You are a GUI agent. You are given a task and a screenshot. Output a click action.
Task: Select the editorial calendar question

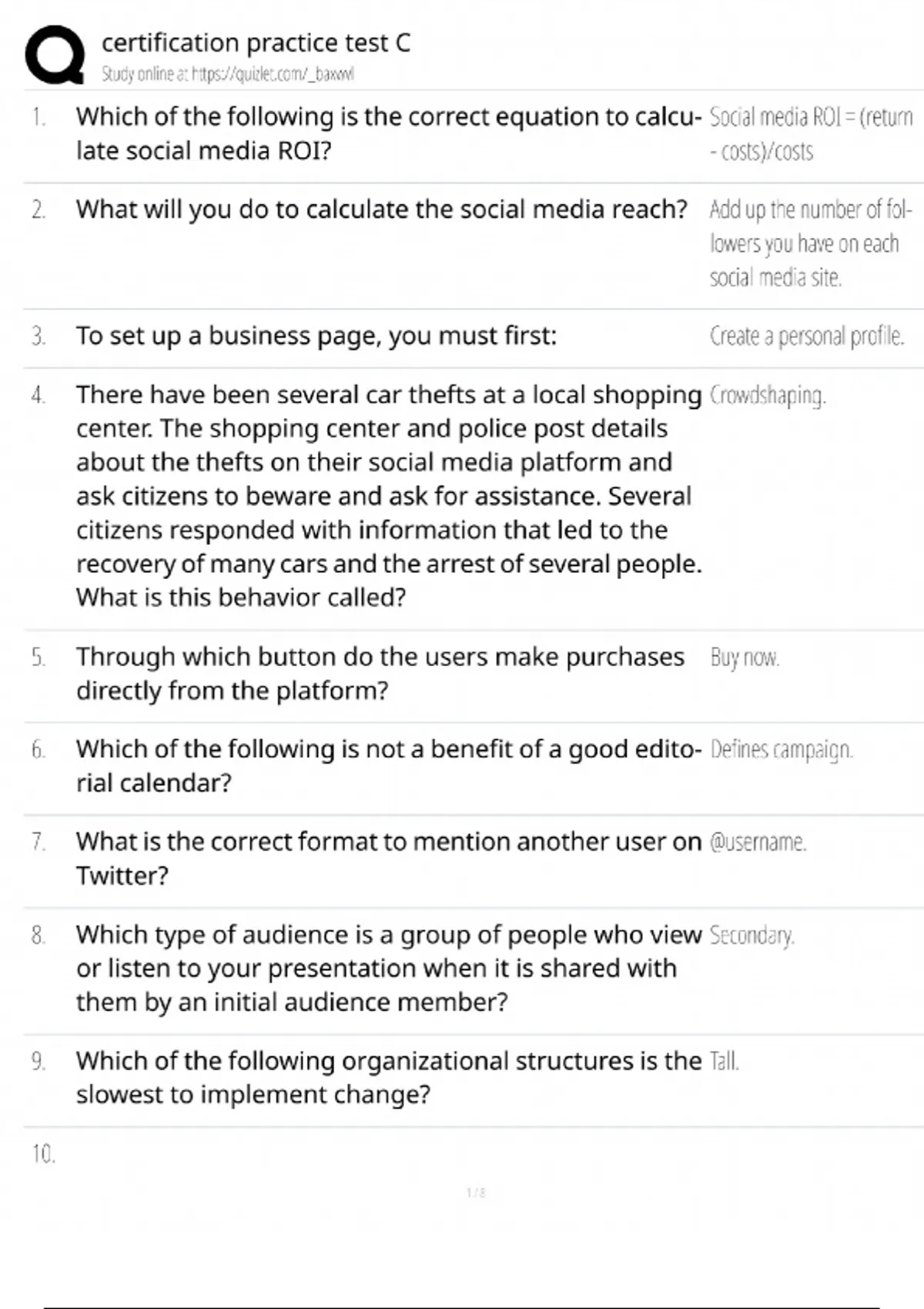(388, 766)
